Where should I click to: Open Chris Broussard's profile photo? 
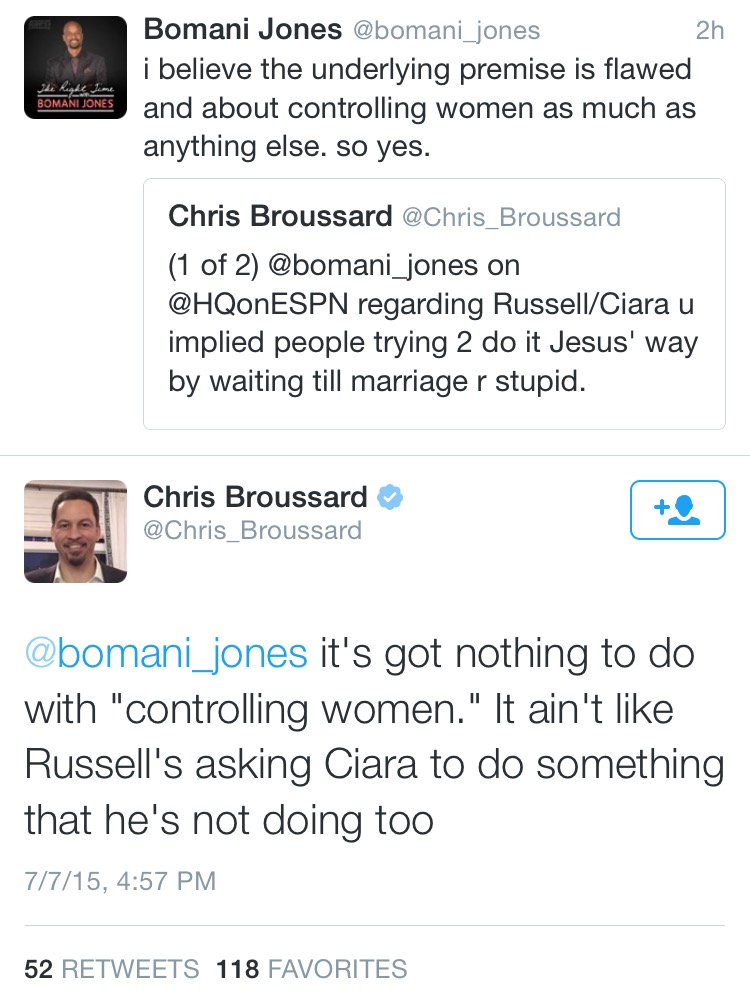[x=75, y=532]
